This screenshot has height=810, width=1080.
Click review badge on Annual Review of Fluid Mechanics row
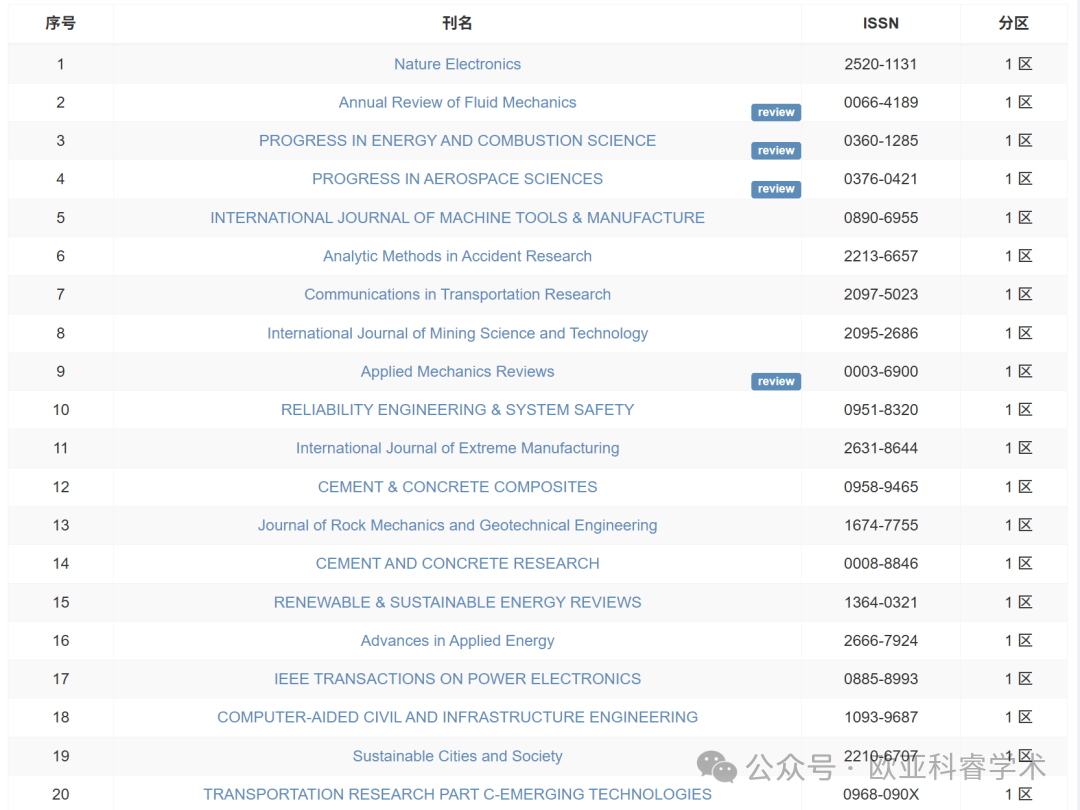[x=776, y=112]
